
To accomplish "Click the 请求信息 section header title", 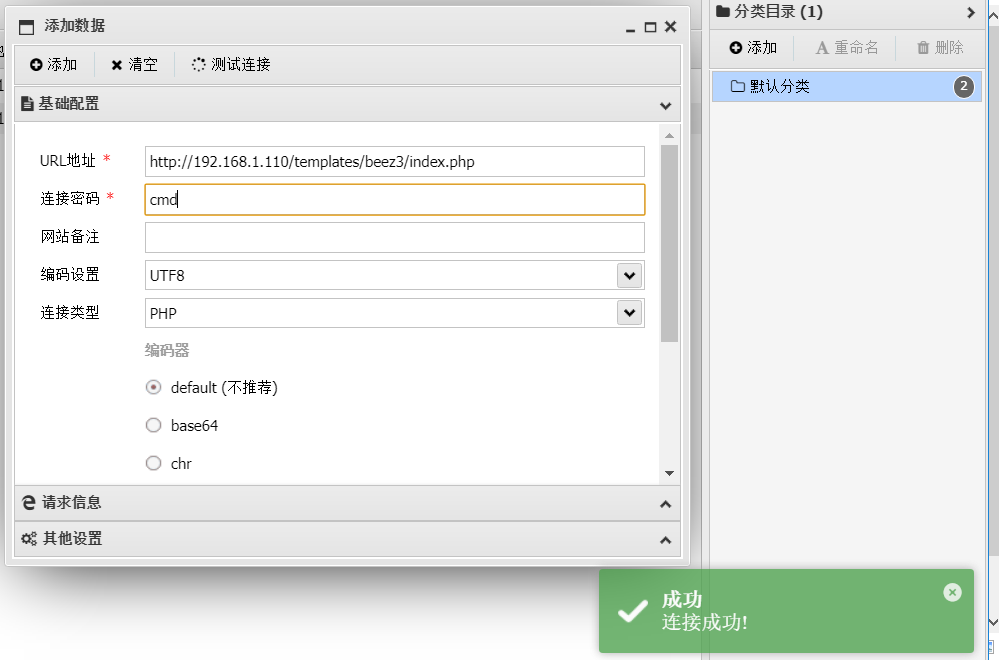I will point(71,503).
